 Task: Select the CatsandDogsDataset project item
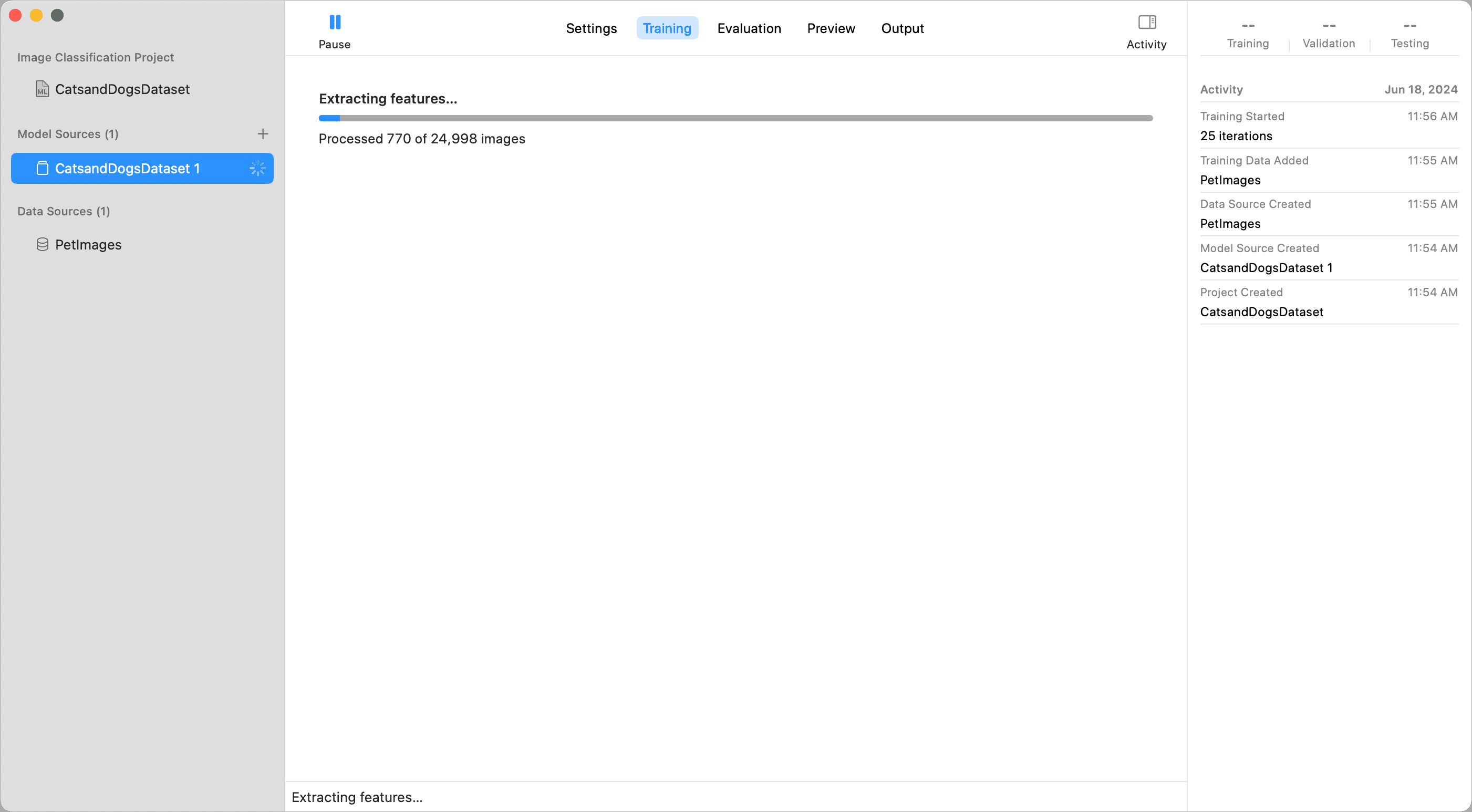[122, 89]
